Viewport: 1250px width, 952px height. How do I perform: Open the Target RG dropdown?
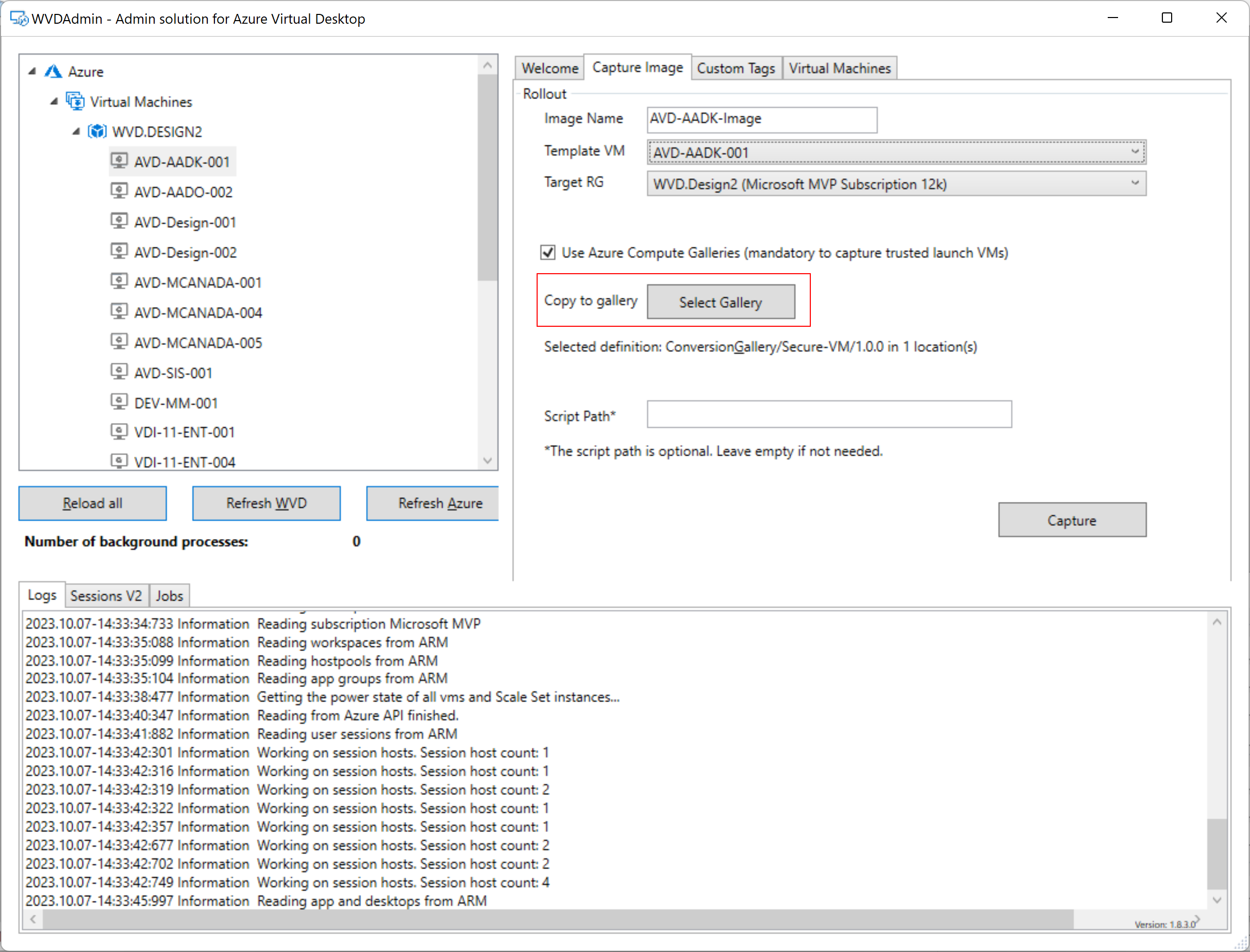tap(896, 183)
